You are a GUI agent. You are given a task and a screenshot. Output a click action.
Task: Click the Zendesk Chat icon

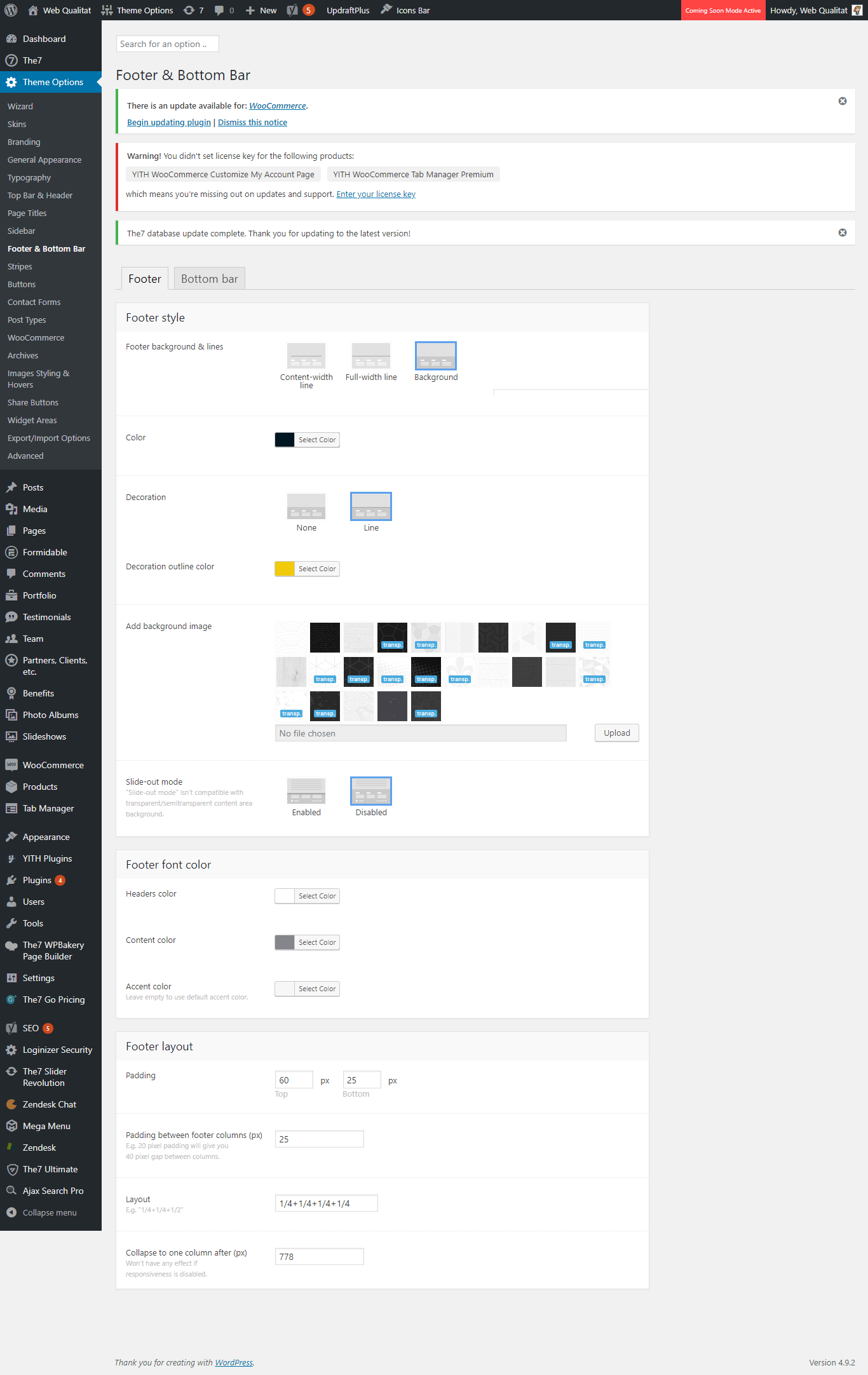[x=11, y=1104]
